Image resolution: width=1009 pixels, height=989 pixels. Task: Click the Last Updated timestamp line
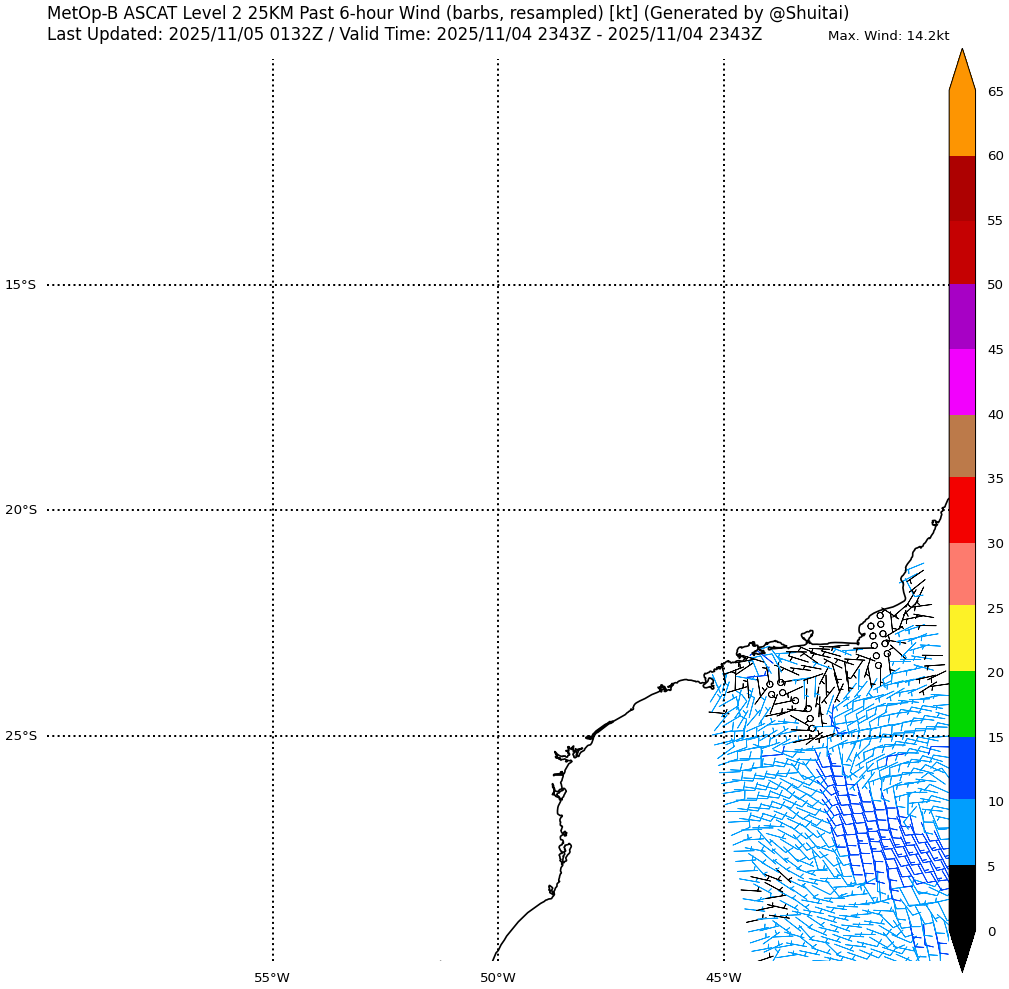tap(404, 35)
